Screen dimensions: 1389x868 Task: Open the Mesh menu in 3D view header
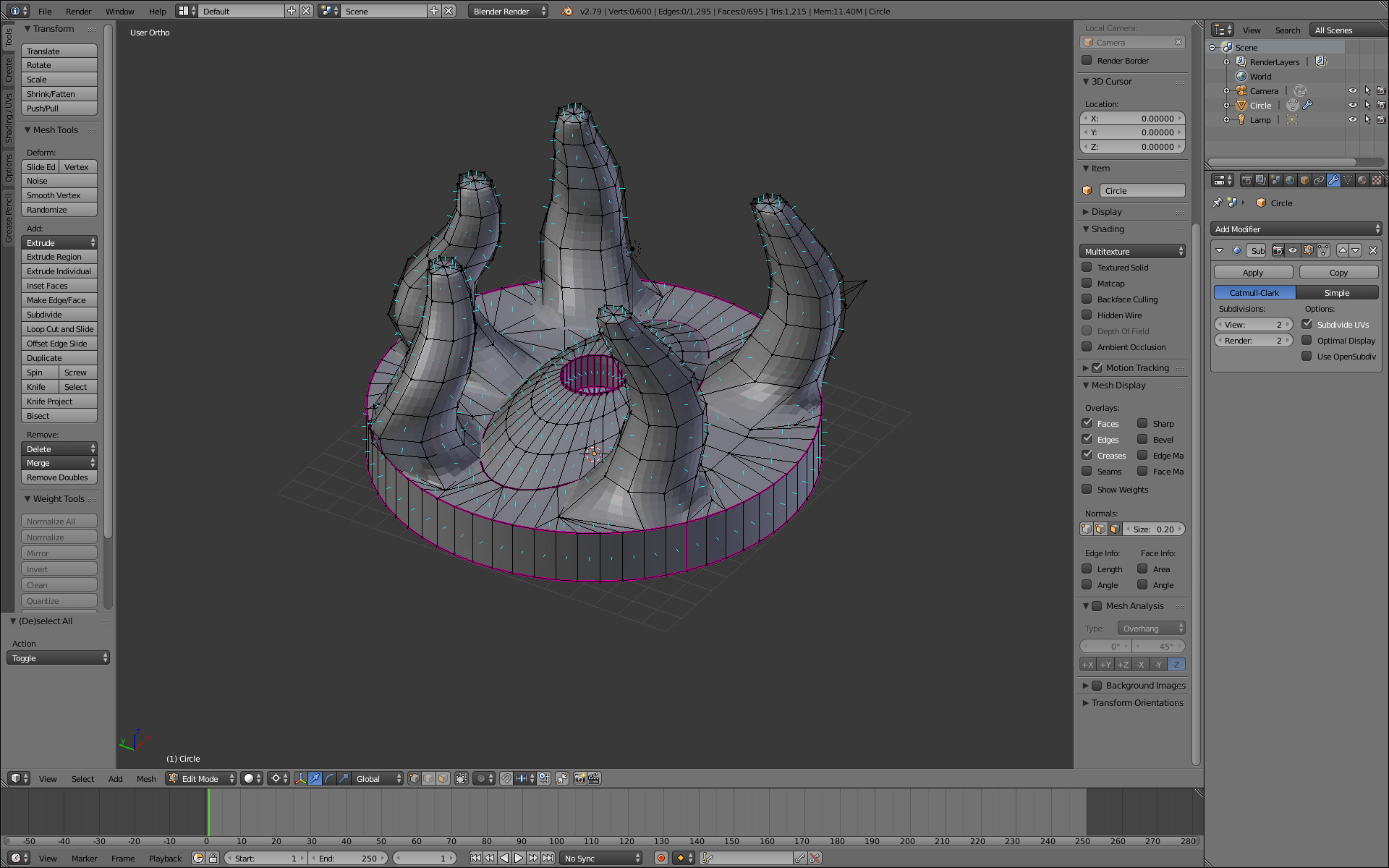click(146, 778)
